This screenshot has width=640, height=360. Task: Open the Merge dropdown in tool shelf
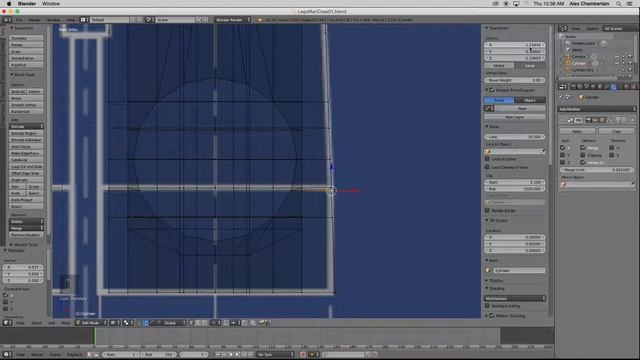click(x=26, y=228)
